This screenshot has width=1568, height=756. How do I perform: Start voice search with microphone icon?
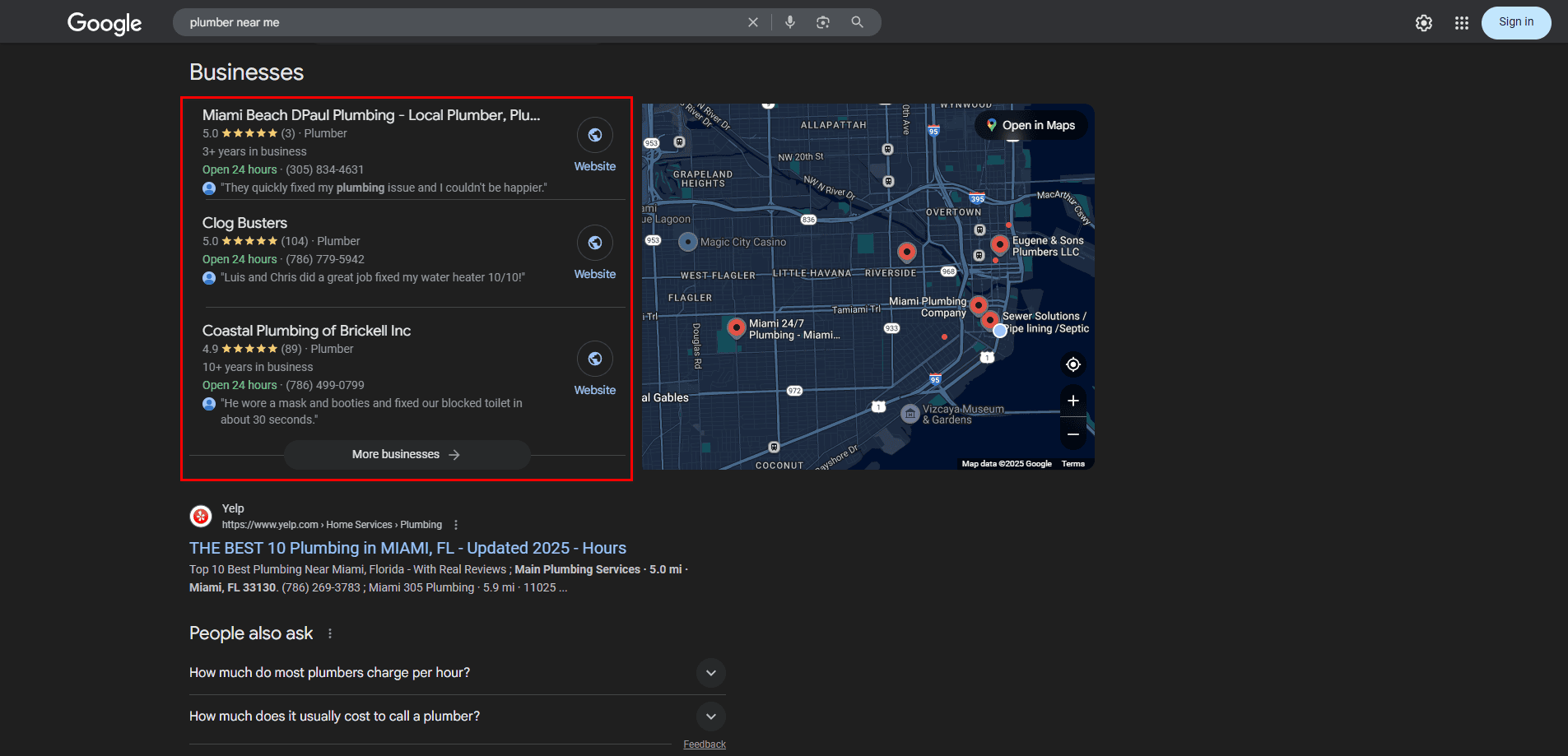790,22
